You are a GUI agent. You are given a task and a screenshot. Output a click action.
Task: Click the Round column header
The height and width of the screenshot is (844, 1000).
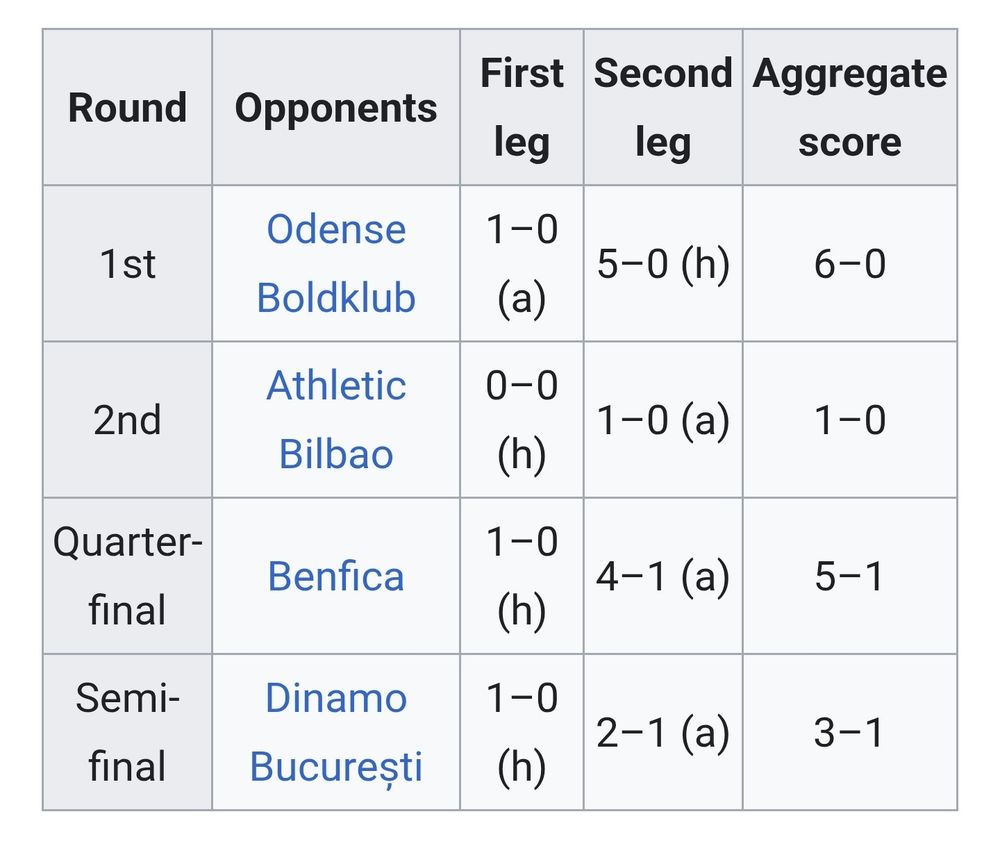pyautogui.click(x=128, y=107)
